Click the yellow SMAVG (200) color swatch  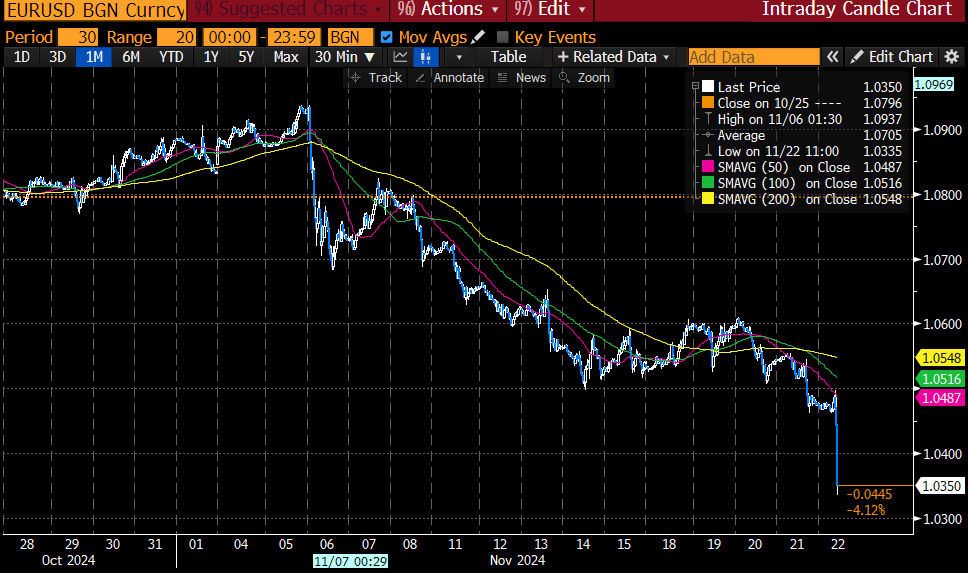pyautogui.click(x=707, y=199)
